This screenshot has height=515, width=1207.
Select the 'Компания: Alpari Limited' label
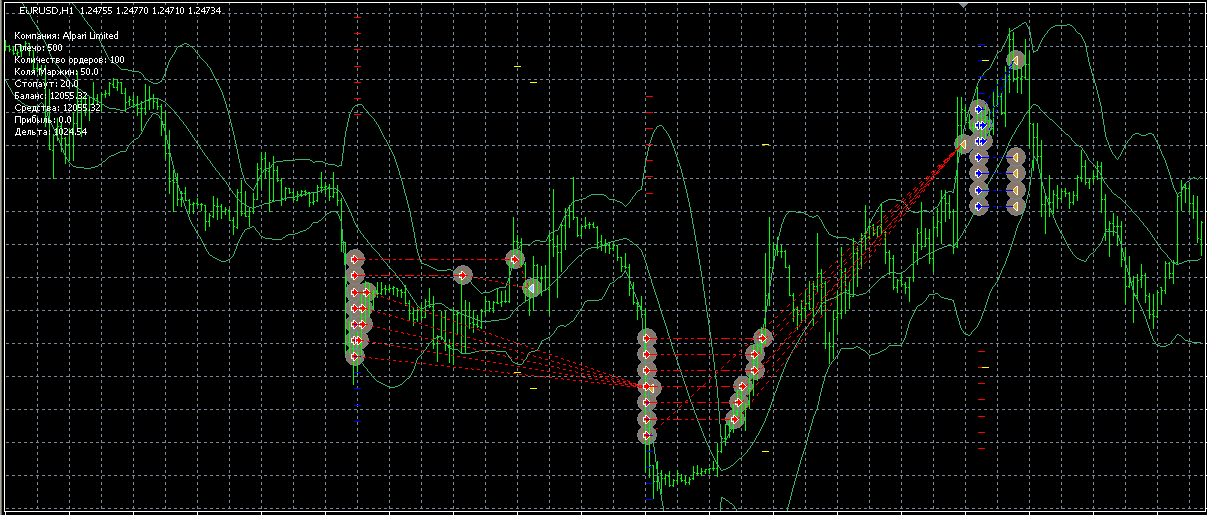[x=66, y=36]
